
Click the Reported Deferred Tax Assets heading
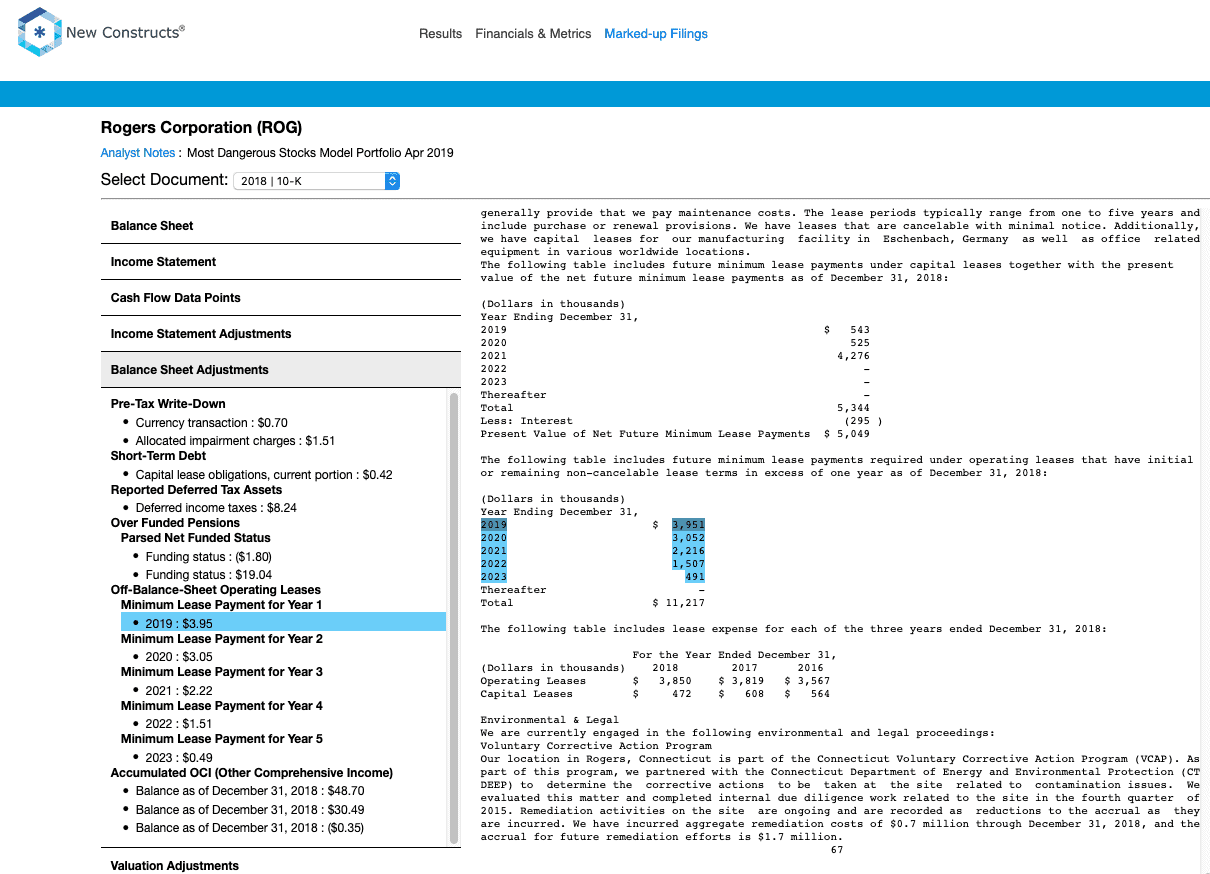(196, 490)
